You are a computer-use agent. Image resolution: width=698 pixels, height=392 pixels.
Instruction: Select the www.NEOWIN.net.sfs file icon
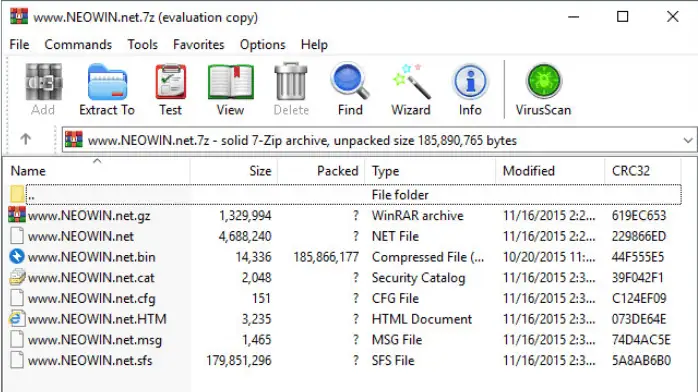pos(17,360)
